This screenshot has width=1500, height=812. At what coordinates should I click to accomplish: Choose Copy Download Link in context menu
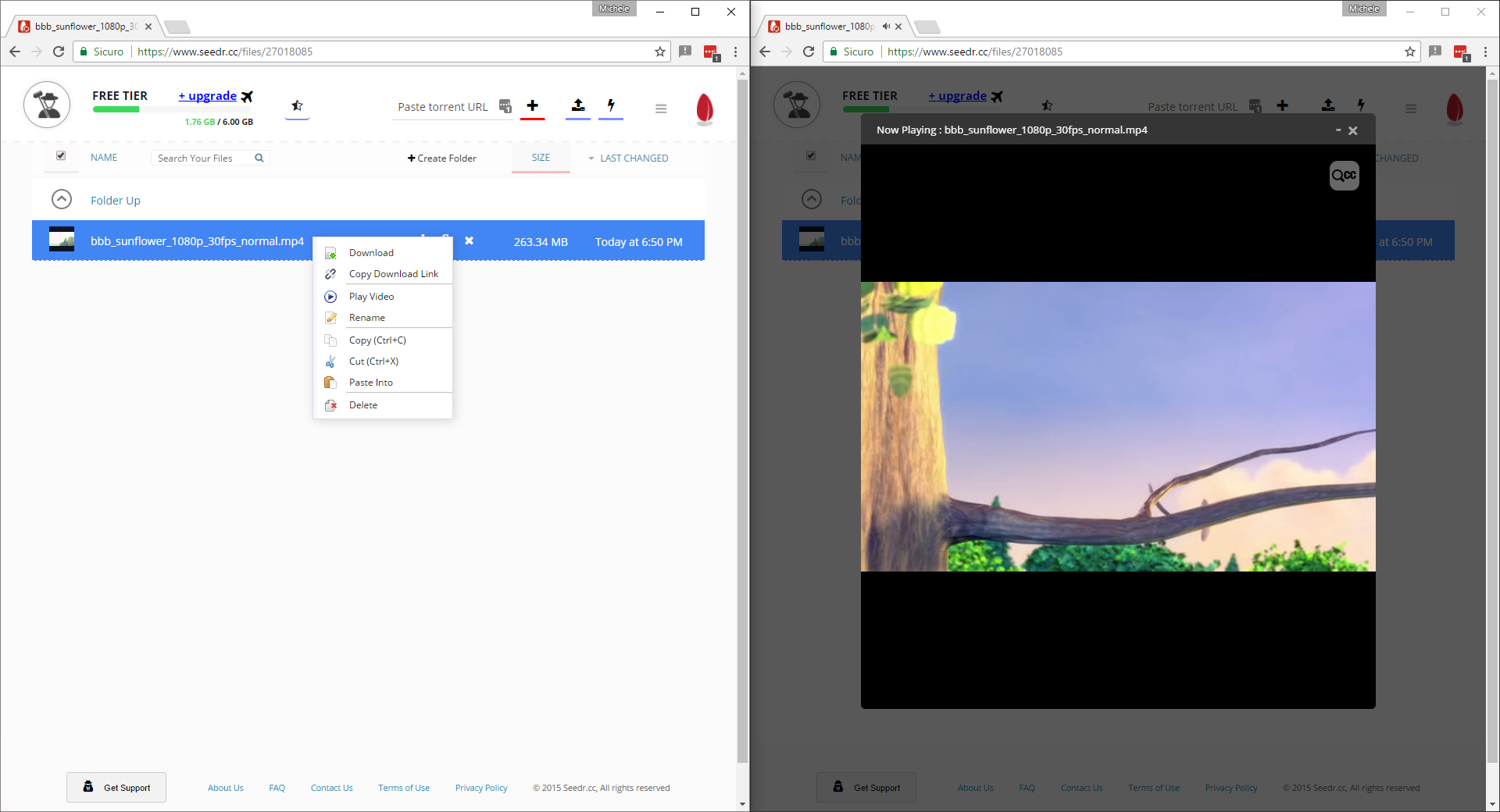383,274
